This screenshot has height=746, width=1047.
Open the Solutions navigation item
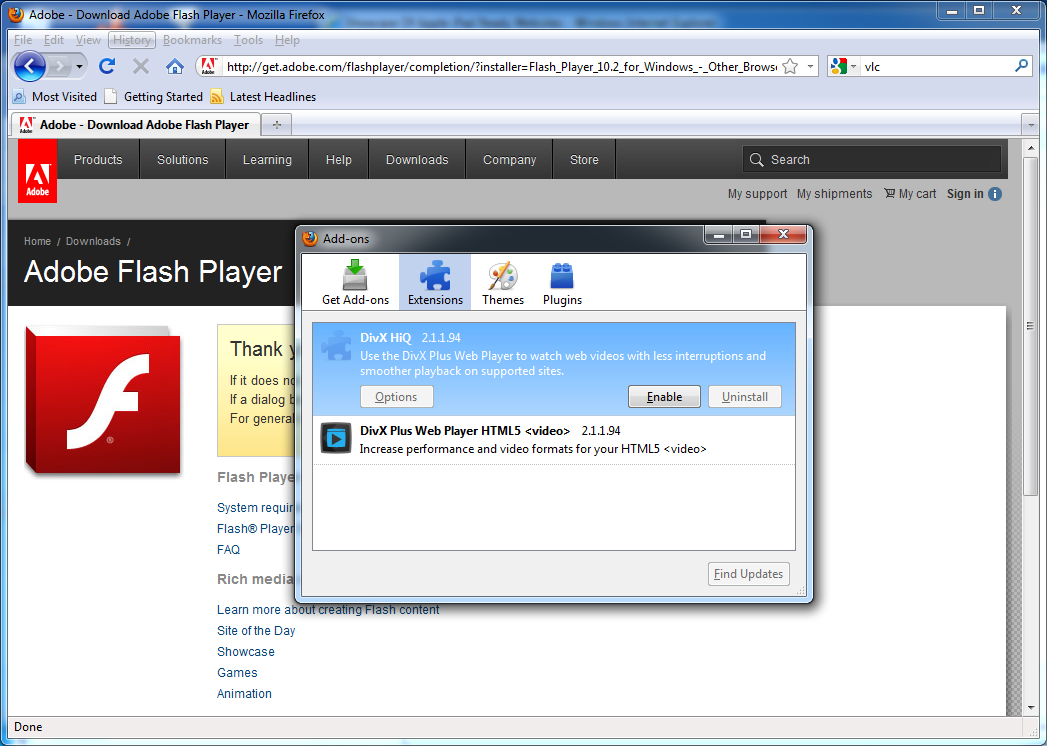point(183,160)
